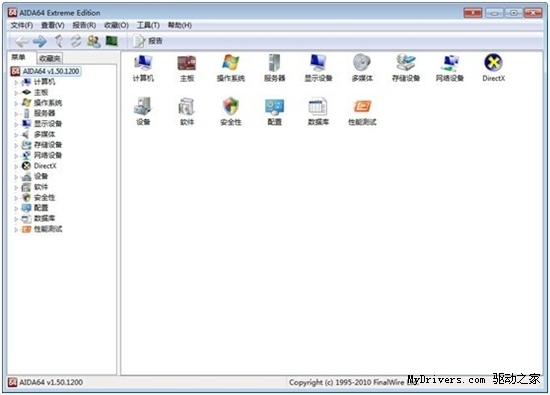Viewport: 550px width, 395px height.
Task: Click the Copyright FinalWire status text
Action: (x=353, y=382)
